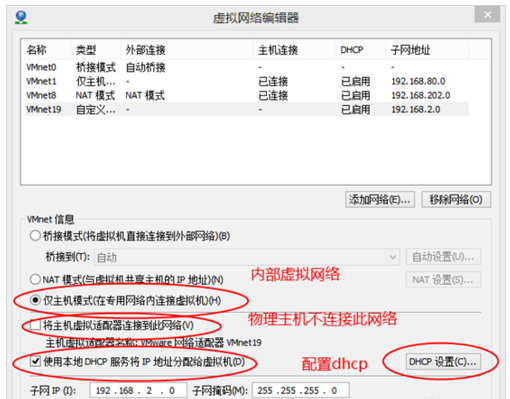Select the VMnet1 network row
This screenshot has width=510, height=399.
coord(247,81)
